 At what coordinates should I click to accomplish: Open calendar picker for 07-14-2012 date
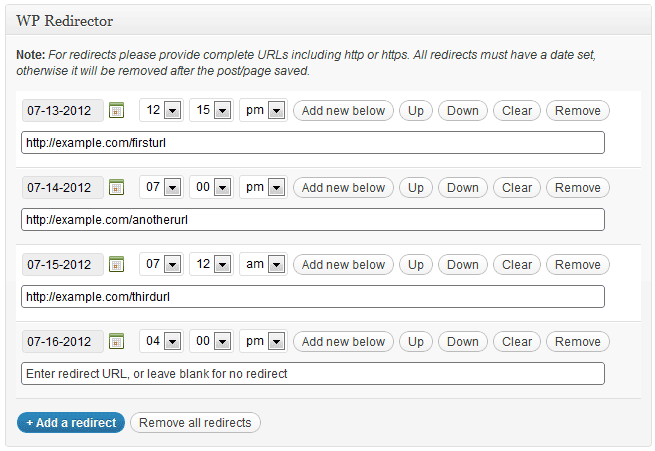117,187
